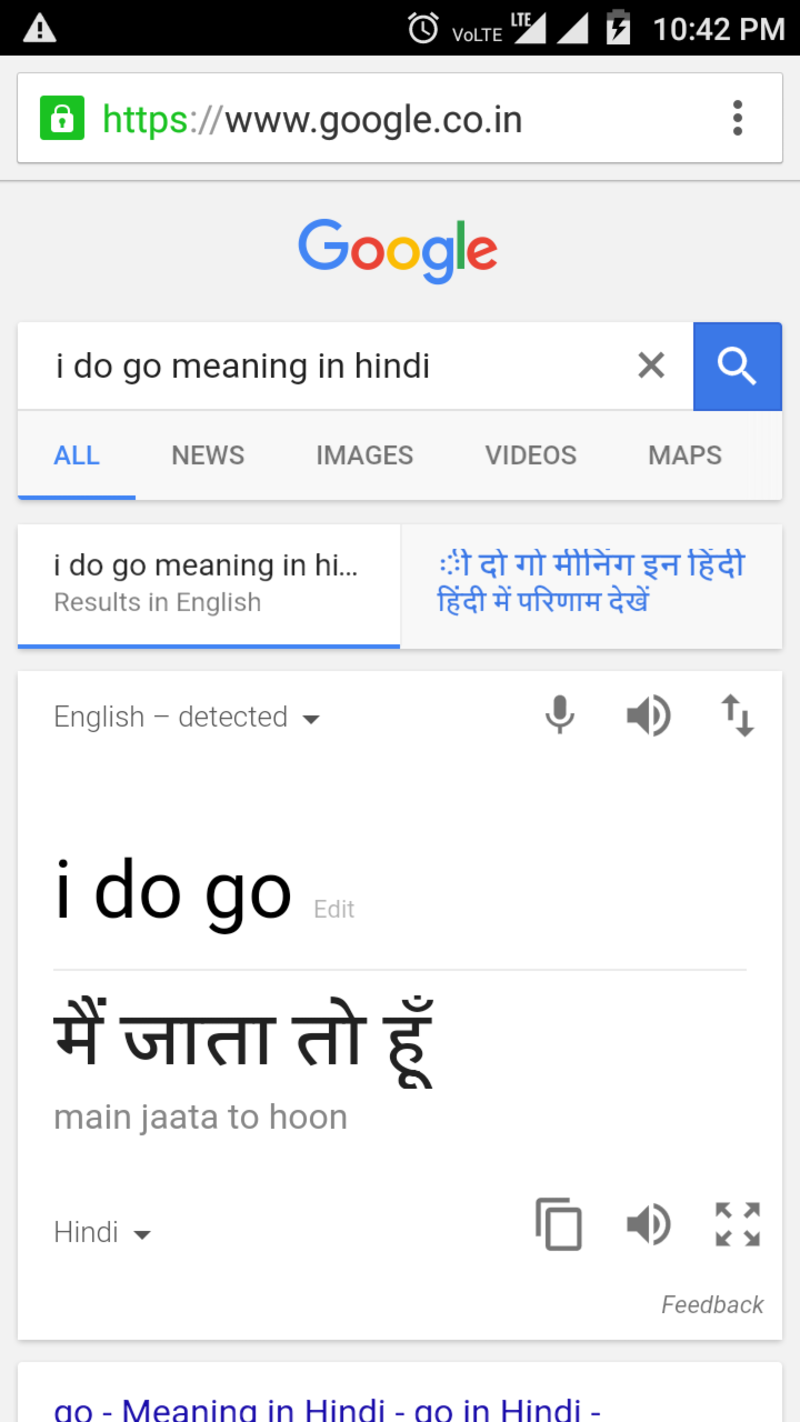The height and width of the screenshot is (1422, 800).
Task: Tap the blue search magnifier button
Action: point(737,367)
